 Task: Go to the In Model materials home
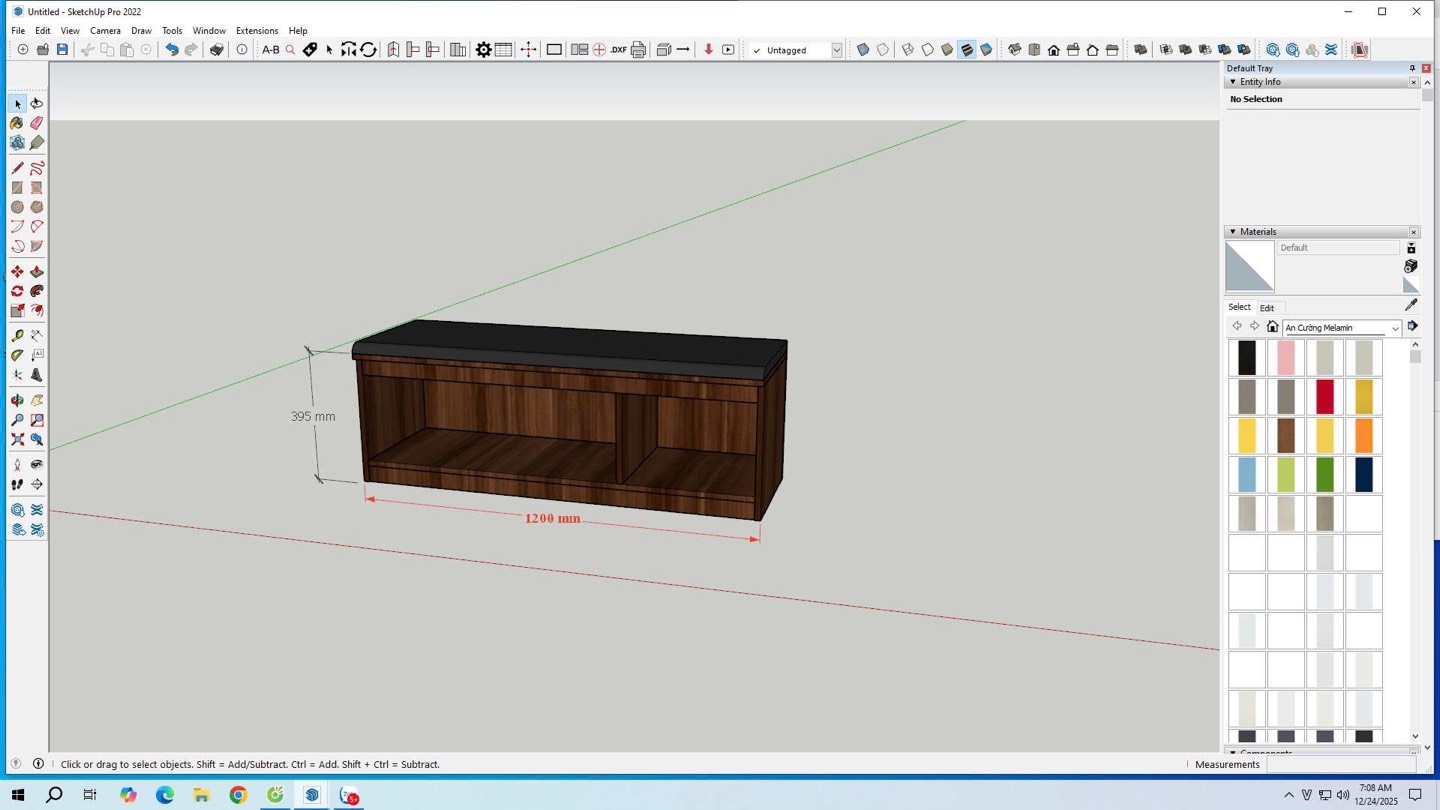tap(1272, 326)
